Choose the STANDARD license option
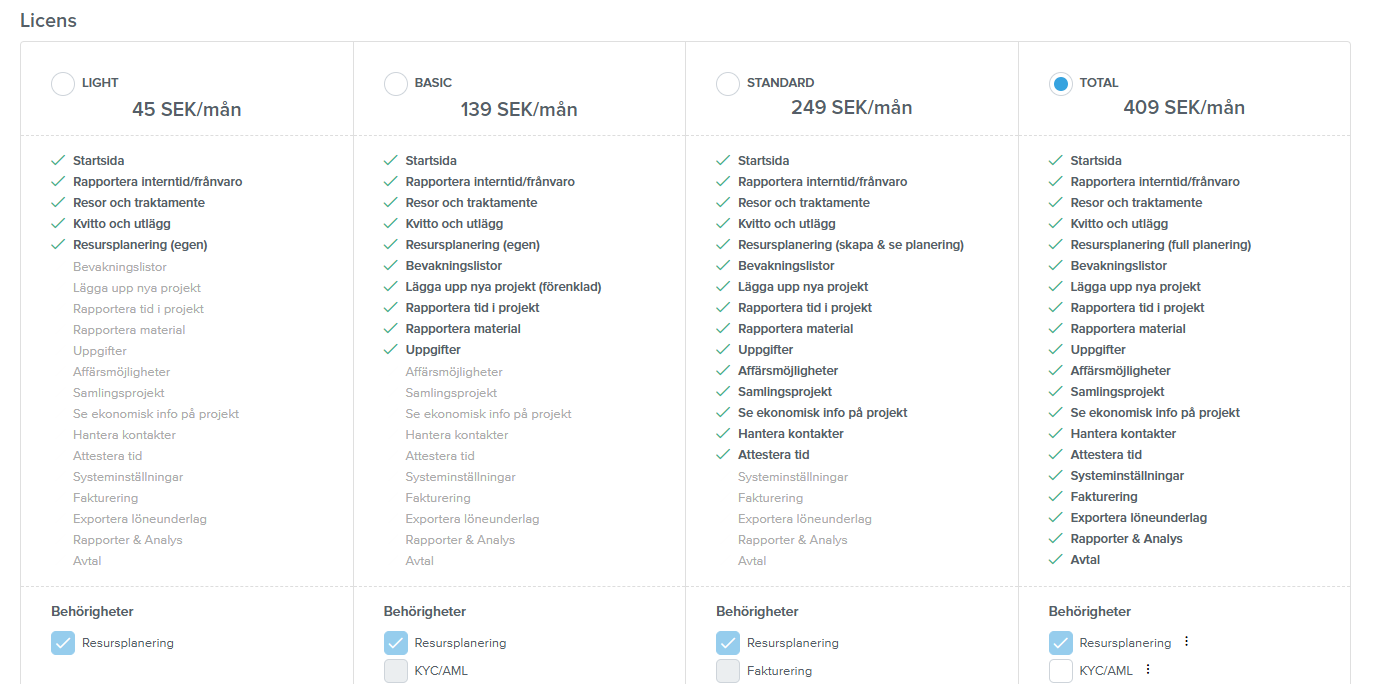The image size is (1374, 684). pos(728,84)
